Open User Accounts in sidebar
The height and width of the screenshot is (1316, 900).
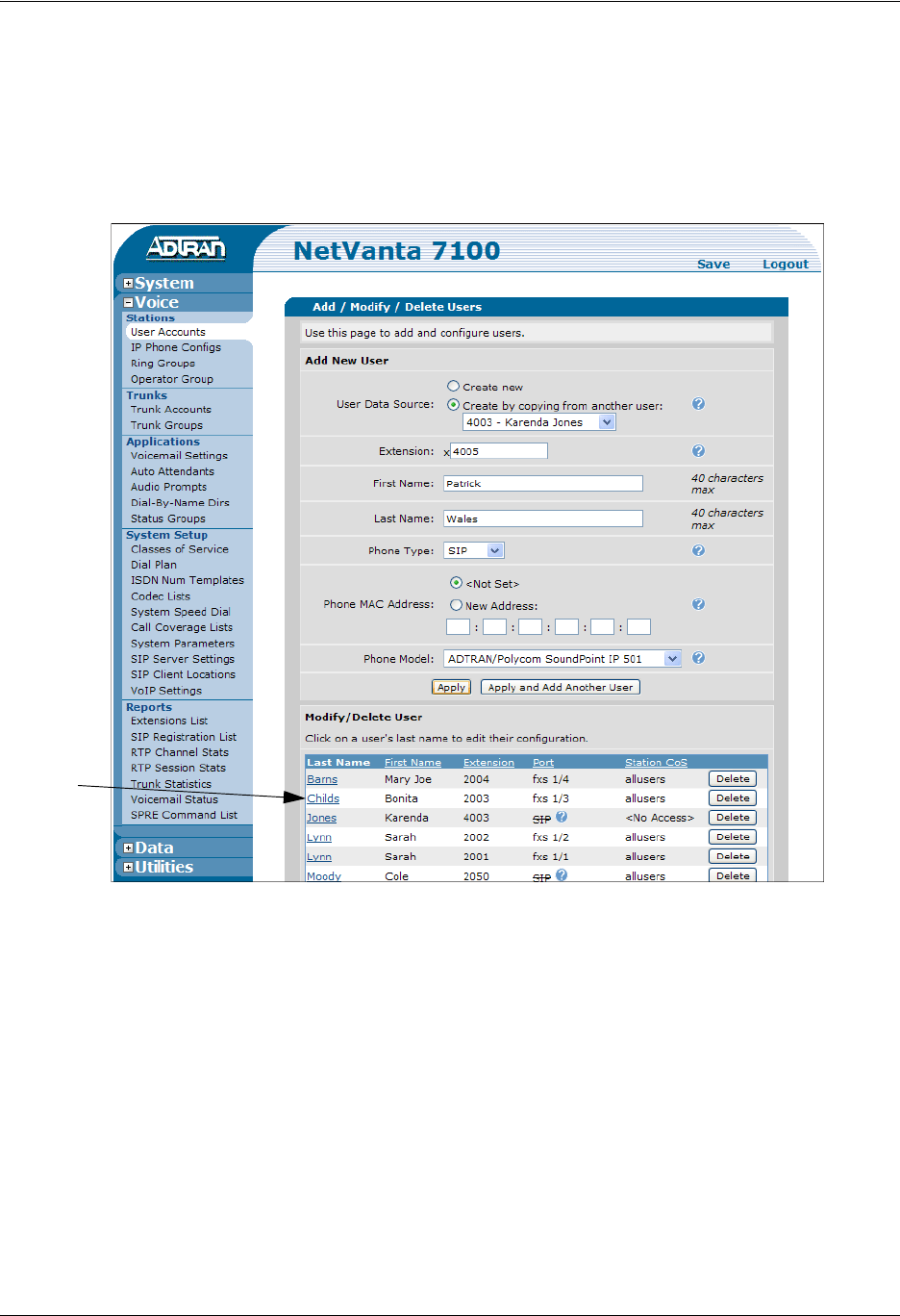click(168, 332)
